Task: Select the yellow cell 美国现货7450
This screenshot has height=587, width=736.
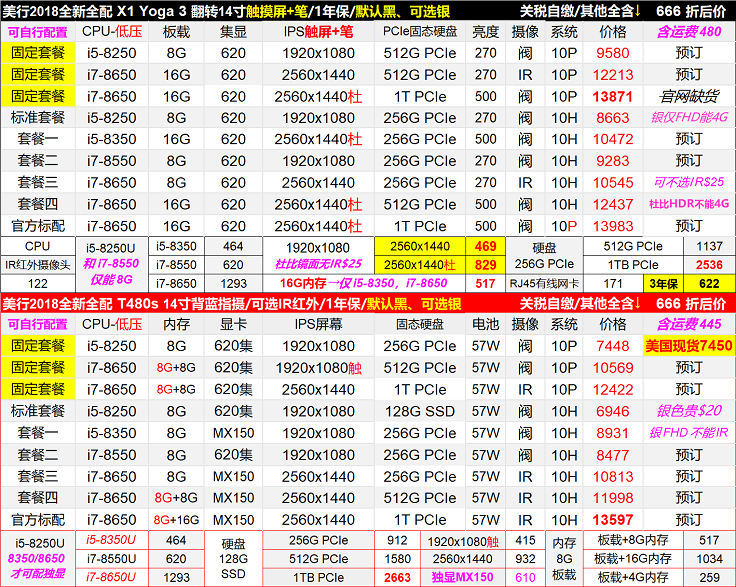Action: click(x=689, y=346)
